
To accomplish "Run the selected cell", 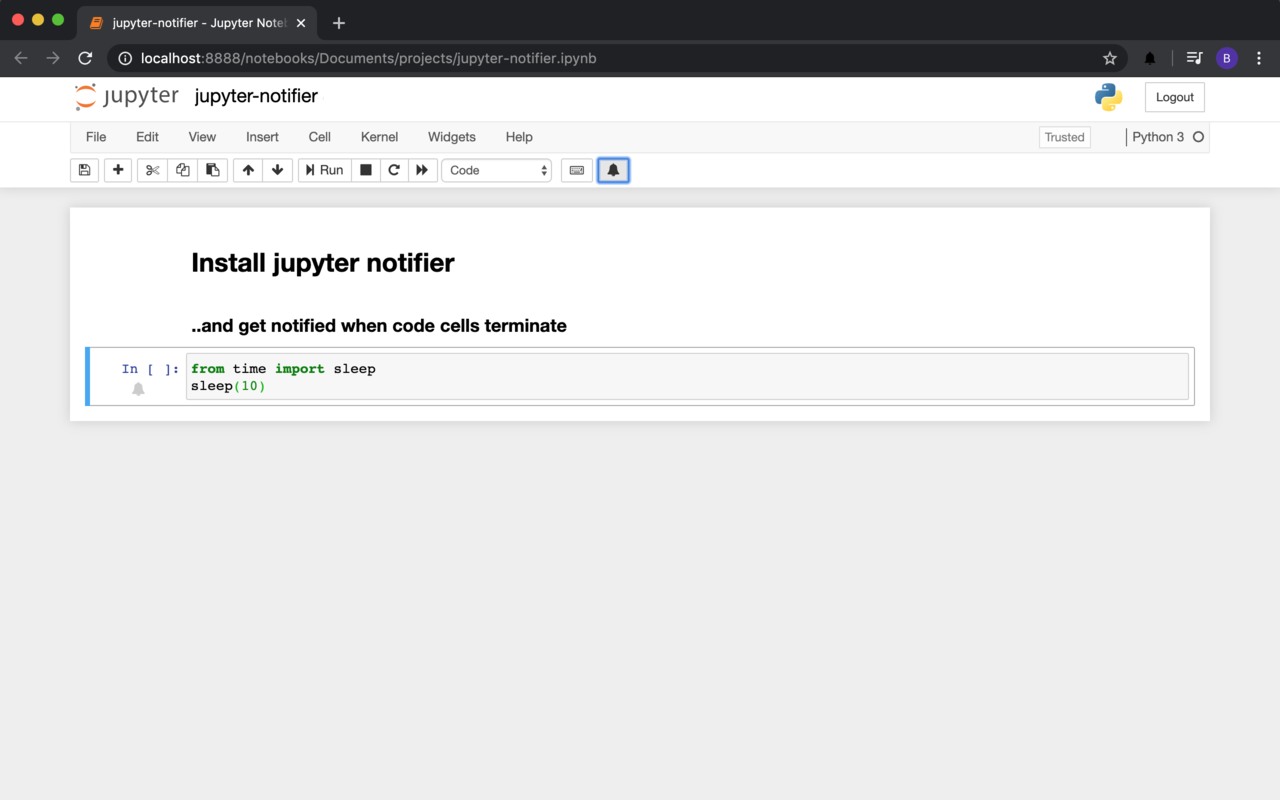I will [x=325, y=170].
